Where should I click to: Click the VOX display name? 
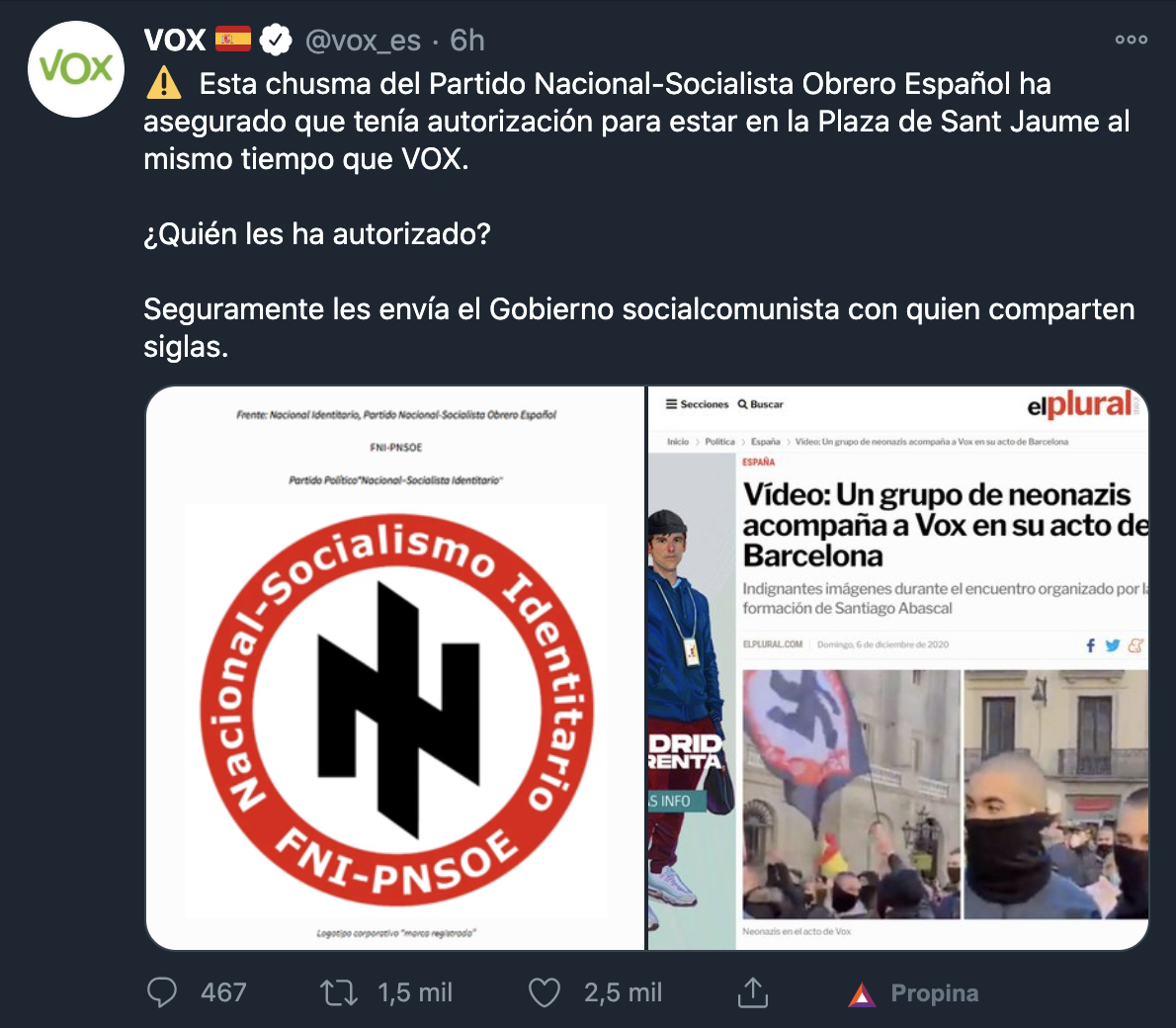pos(175,41)
